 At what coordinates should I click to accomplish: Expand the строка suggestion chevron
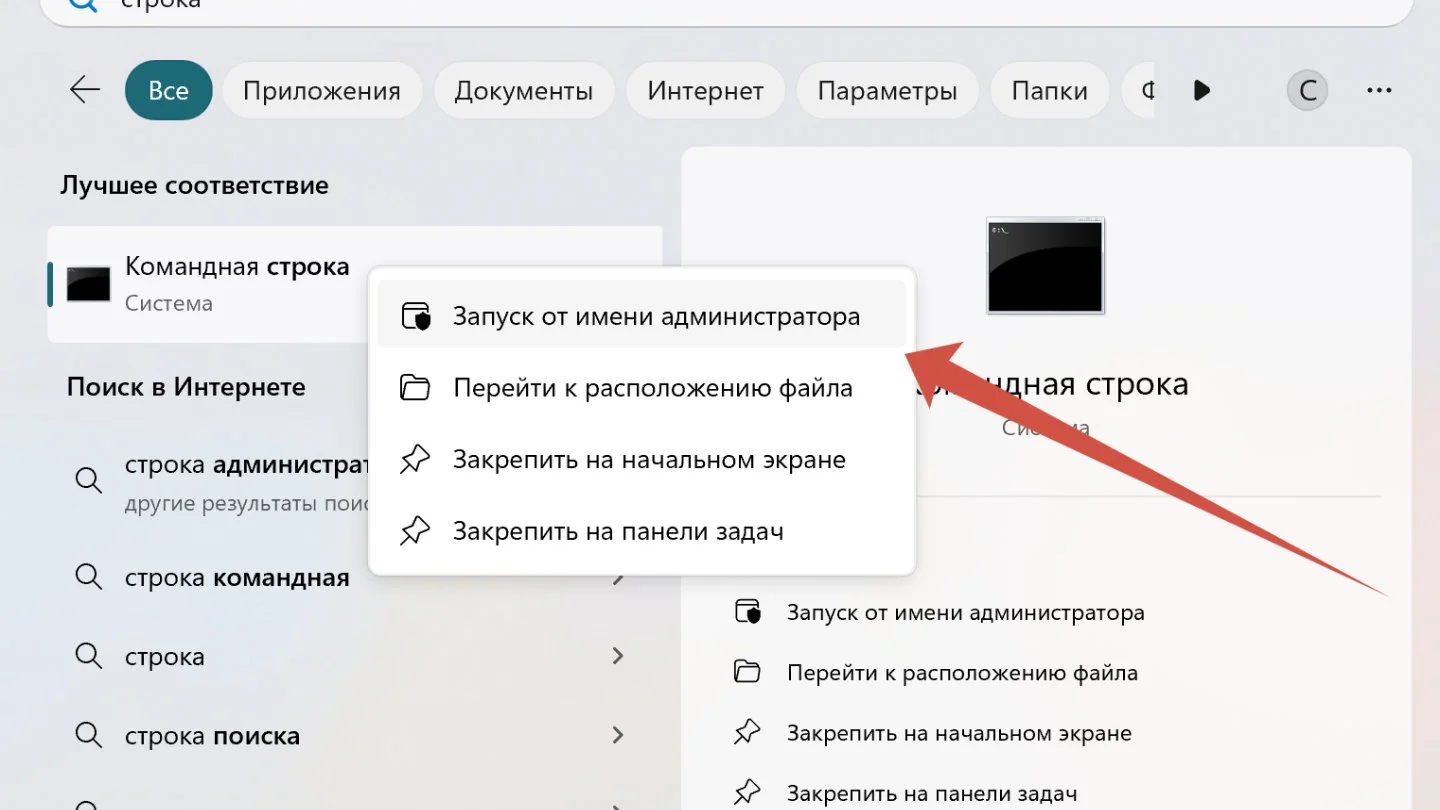(x=618, y=656)
